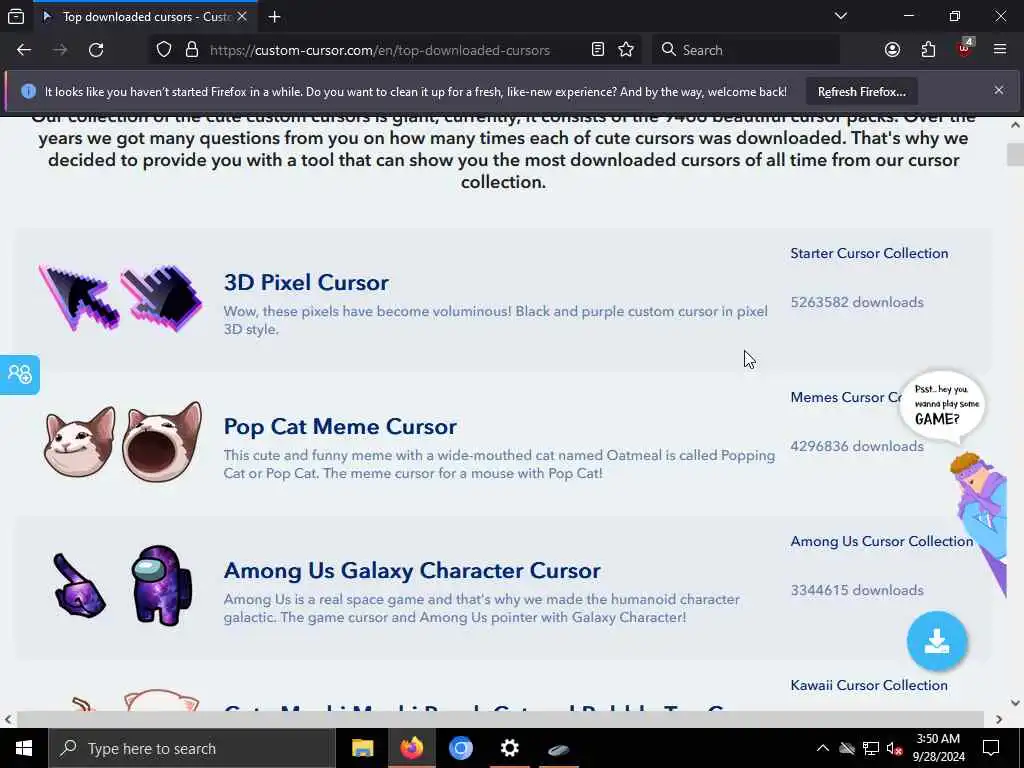Click the 3D Pixel arrow cursor image

click(x=79, y=298)
